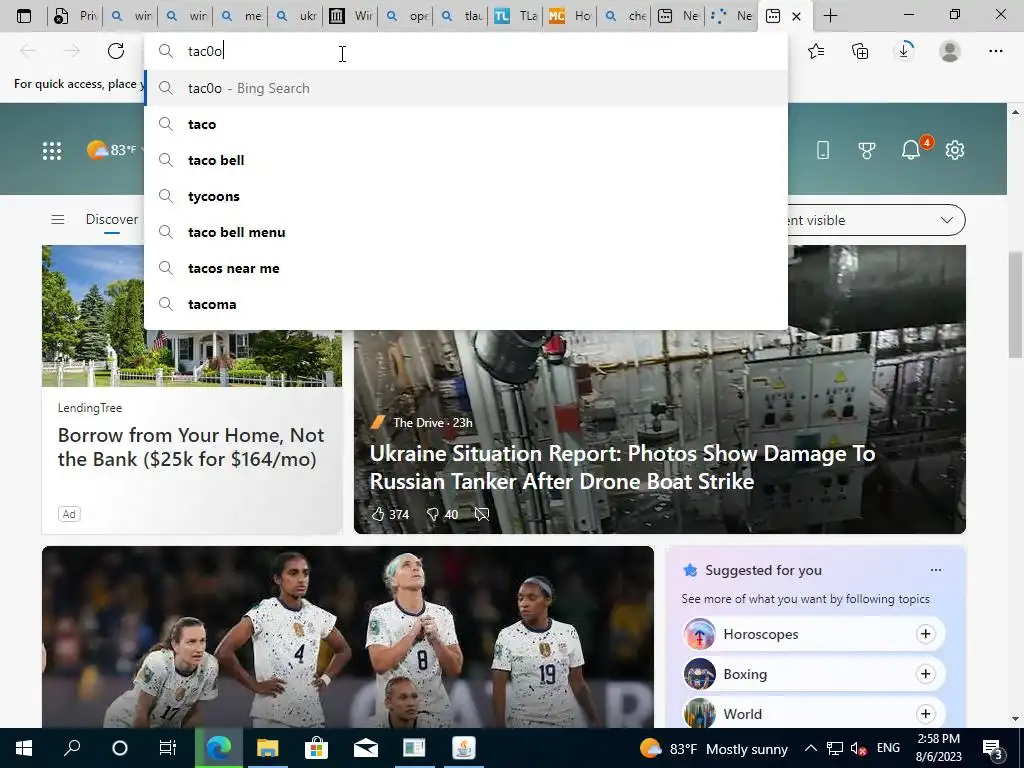Open the LendingTree house image

pos(192,316)
